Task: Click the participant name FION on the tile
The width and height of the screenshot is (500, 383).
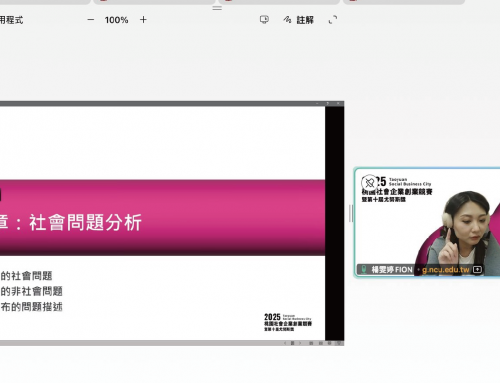Action: (x=392, y=270)
